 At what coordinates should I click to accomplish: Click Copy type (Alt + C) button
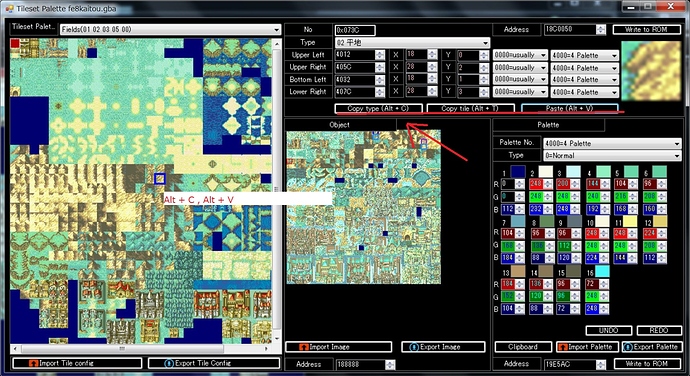(378, 108)
